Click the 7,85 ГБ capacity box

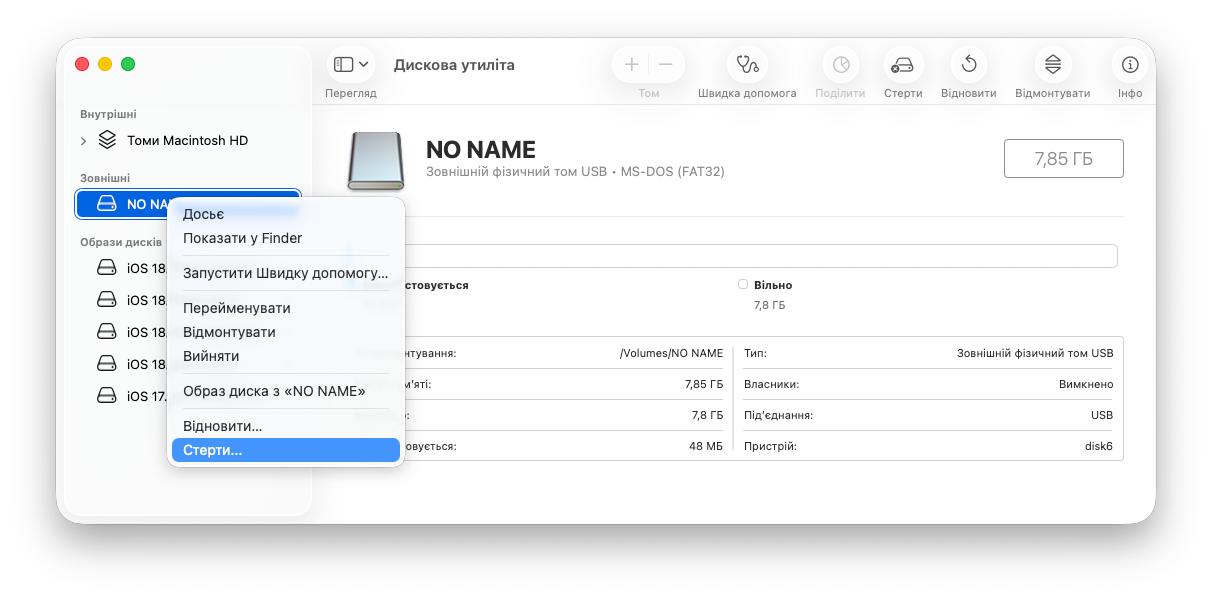click(x=1064, y=159)
